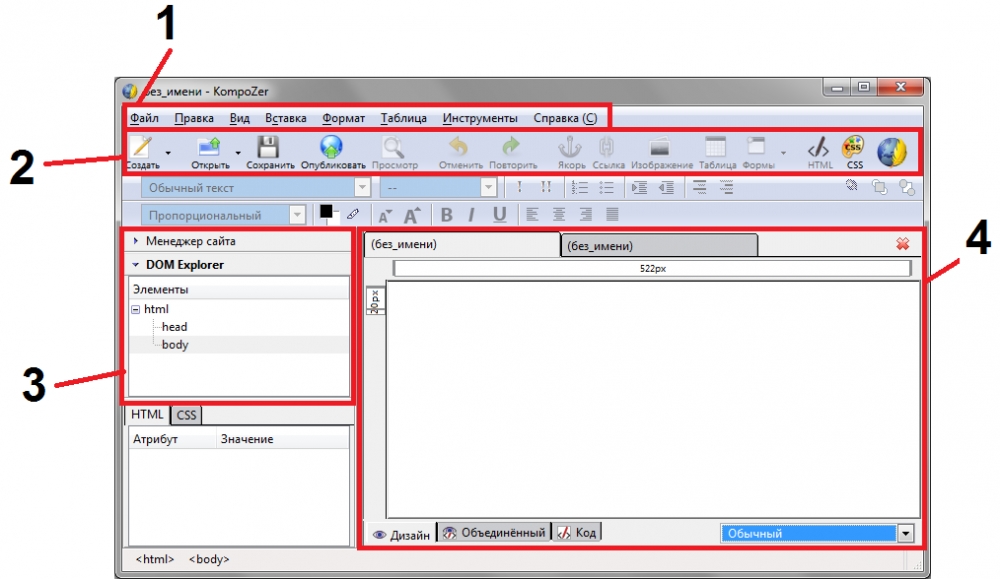Click the Опубликовать globe icon
This screenshot has height=579, width=1000.
[x=332, y=147]
